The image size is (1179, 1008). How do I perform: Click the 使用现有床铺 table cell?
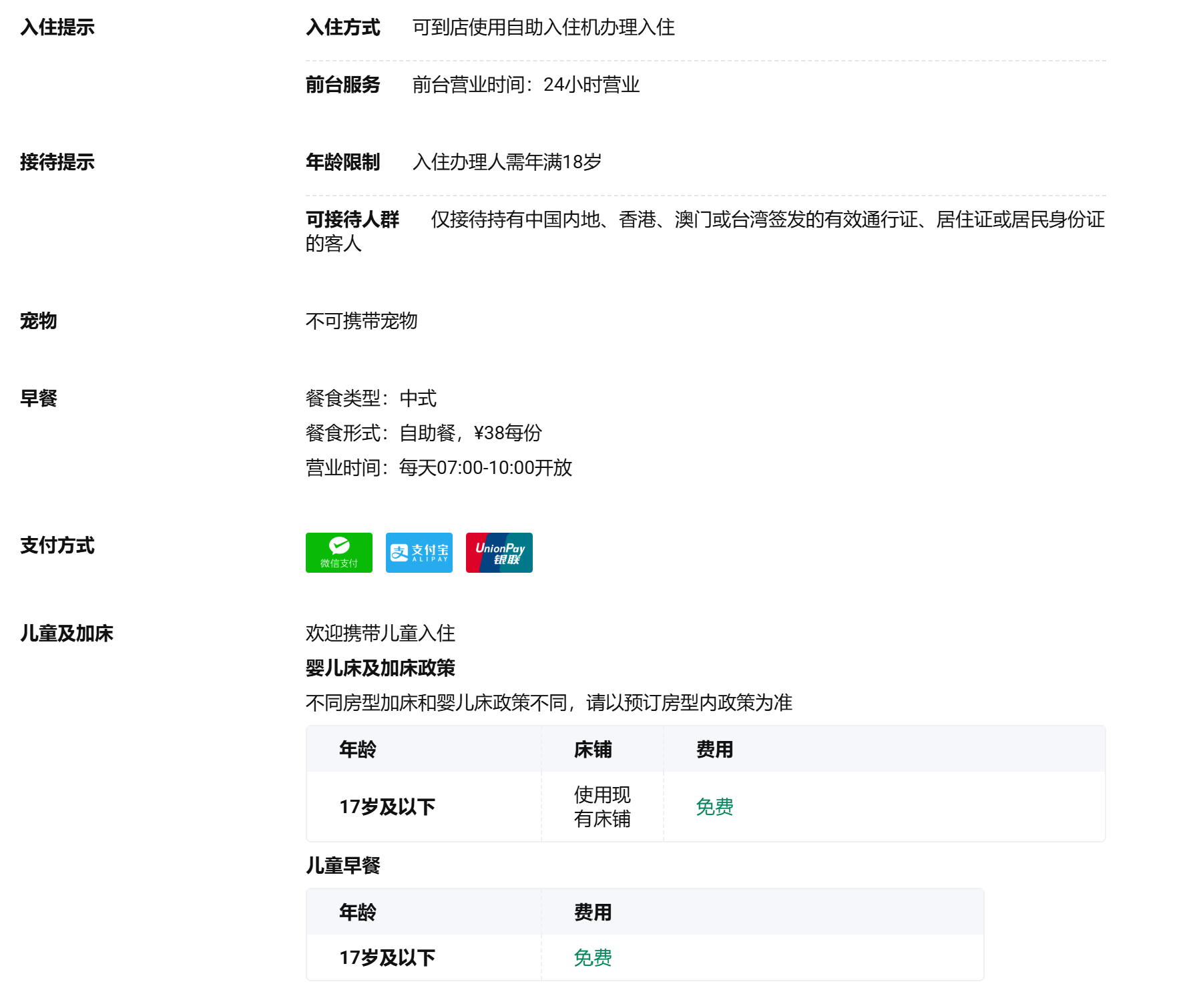[x=602, y=807]
